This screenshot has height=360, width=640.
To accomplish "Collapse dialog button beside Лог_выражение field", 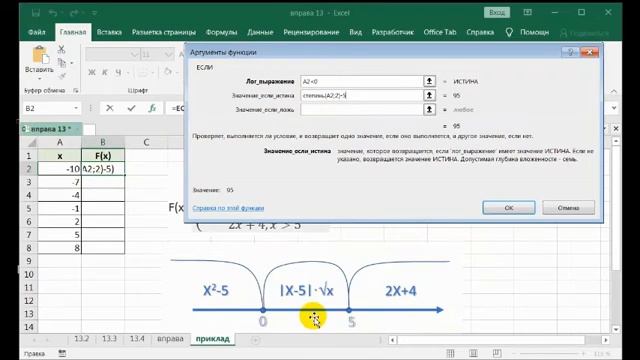I will click(x=429, y=81).
